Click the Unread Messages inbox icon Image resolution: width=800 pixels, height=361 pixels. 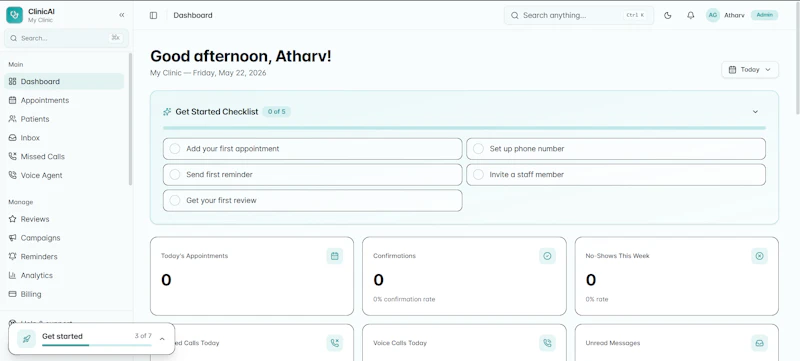click(759, 343)
